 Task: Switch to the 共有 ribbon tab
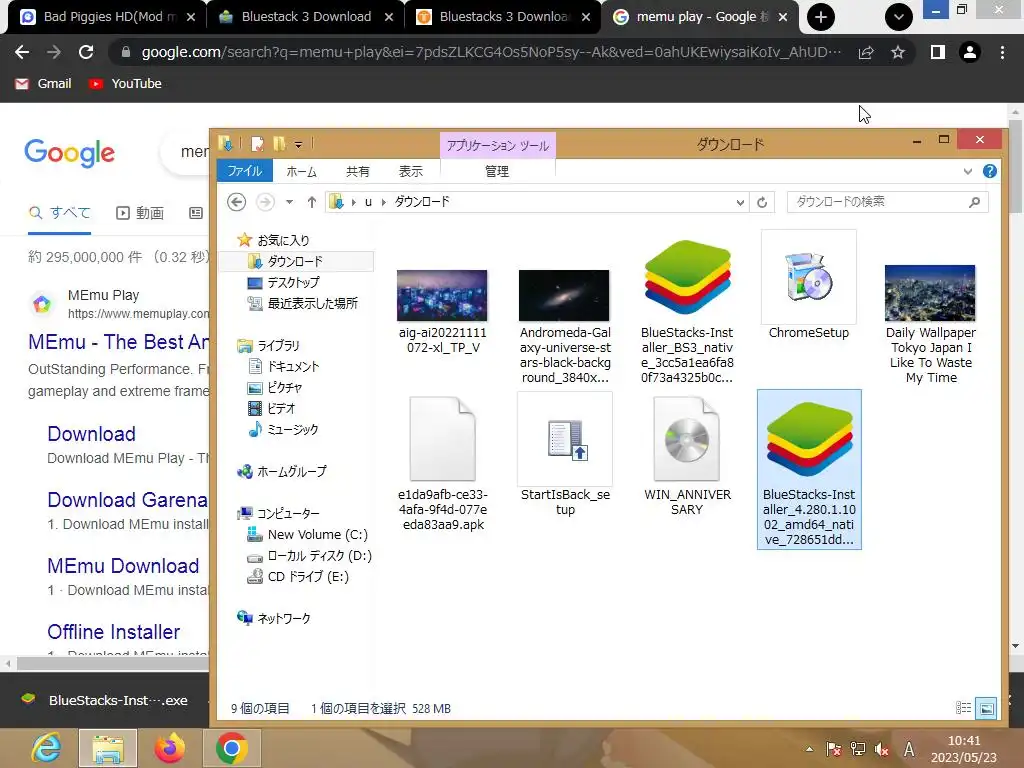coord(357,171)
